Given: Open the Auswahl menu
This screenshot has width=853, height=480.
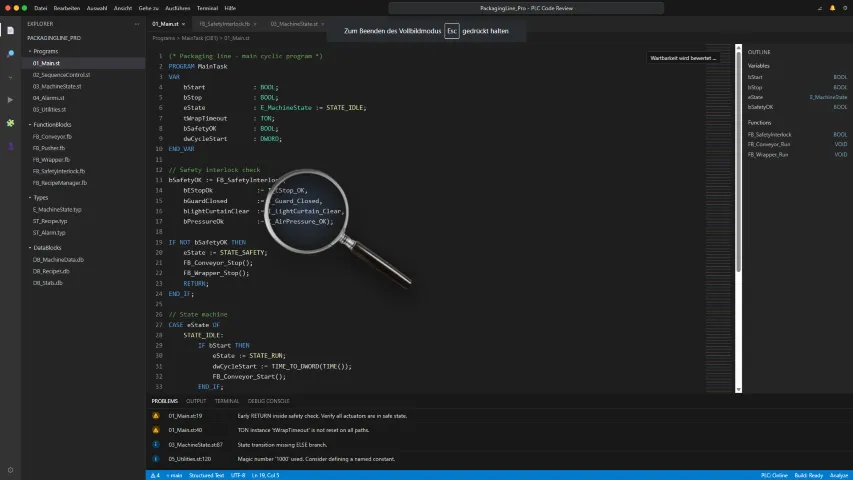Looking at the screenshot, I should (97, 8).
